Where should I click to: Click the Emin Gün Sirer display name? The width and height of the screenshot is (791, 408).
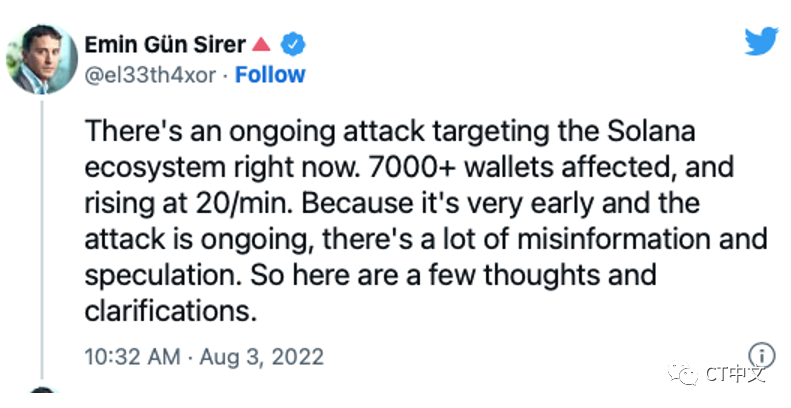tap(165, 45)
